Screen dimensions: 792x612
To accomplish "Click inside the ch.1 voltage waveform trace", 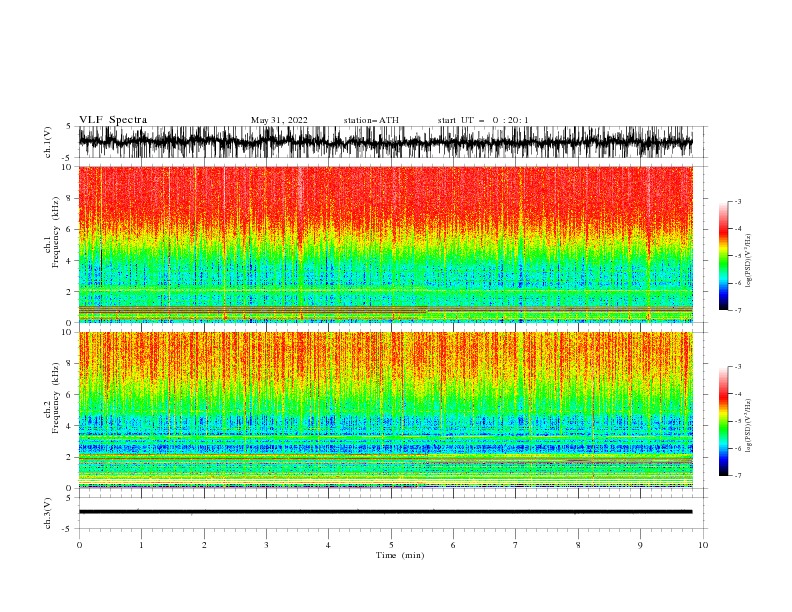I will [385, 142].
